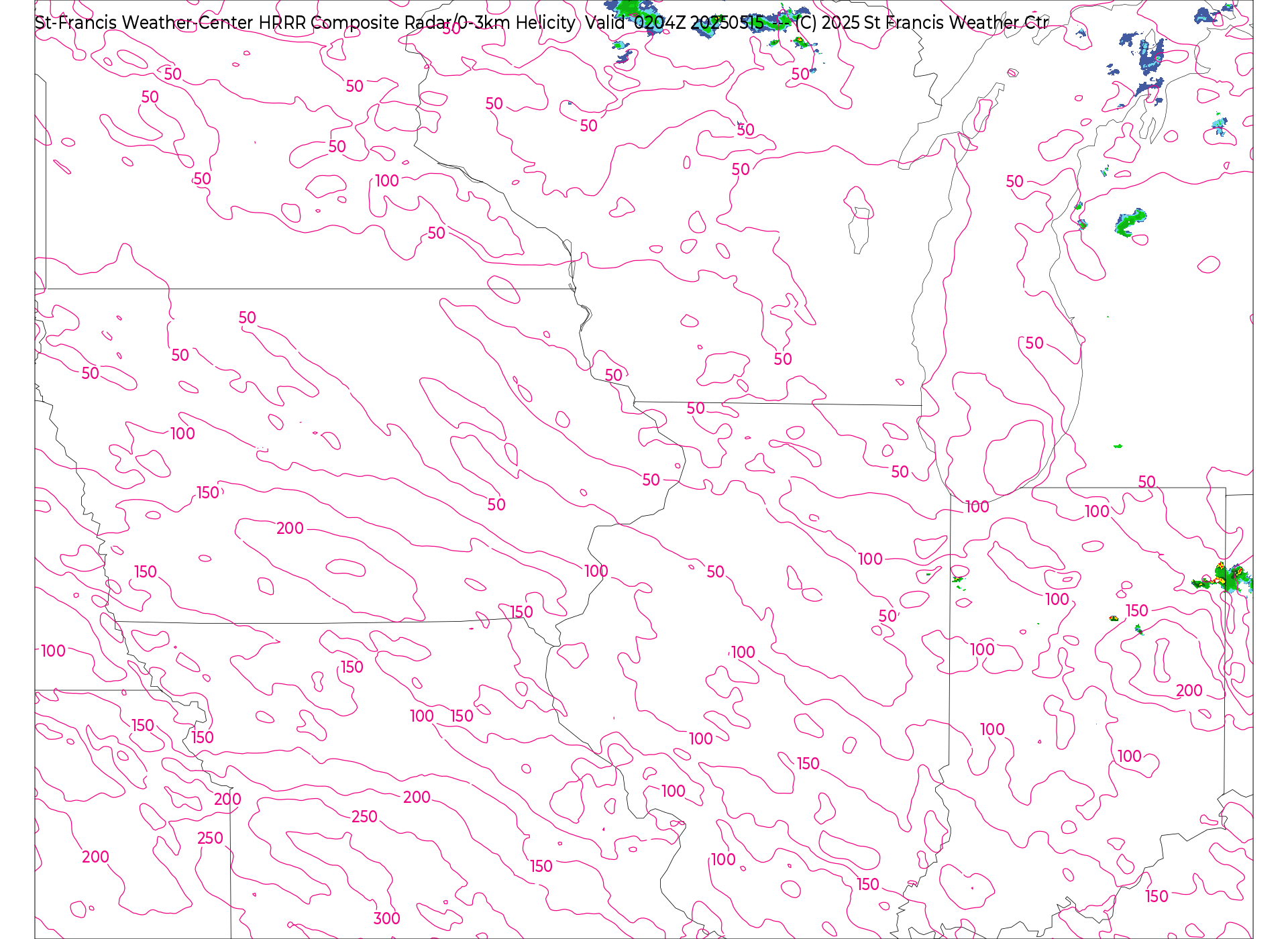Screen dimensions: 1288x939
Task: Click the "0-3km Helicity" text in title
Action: (517, 23)
